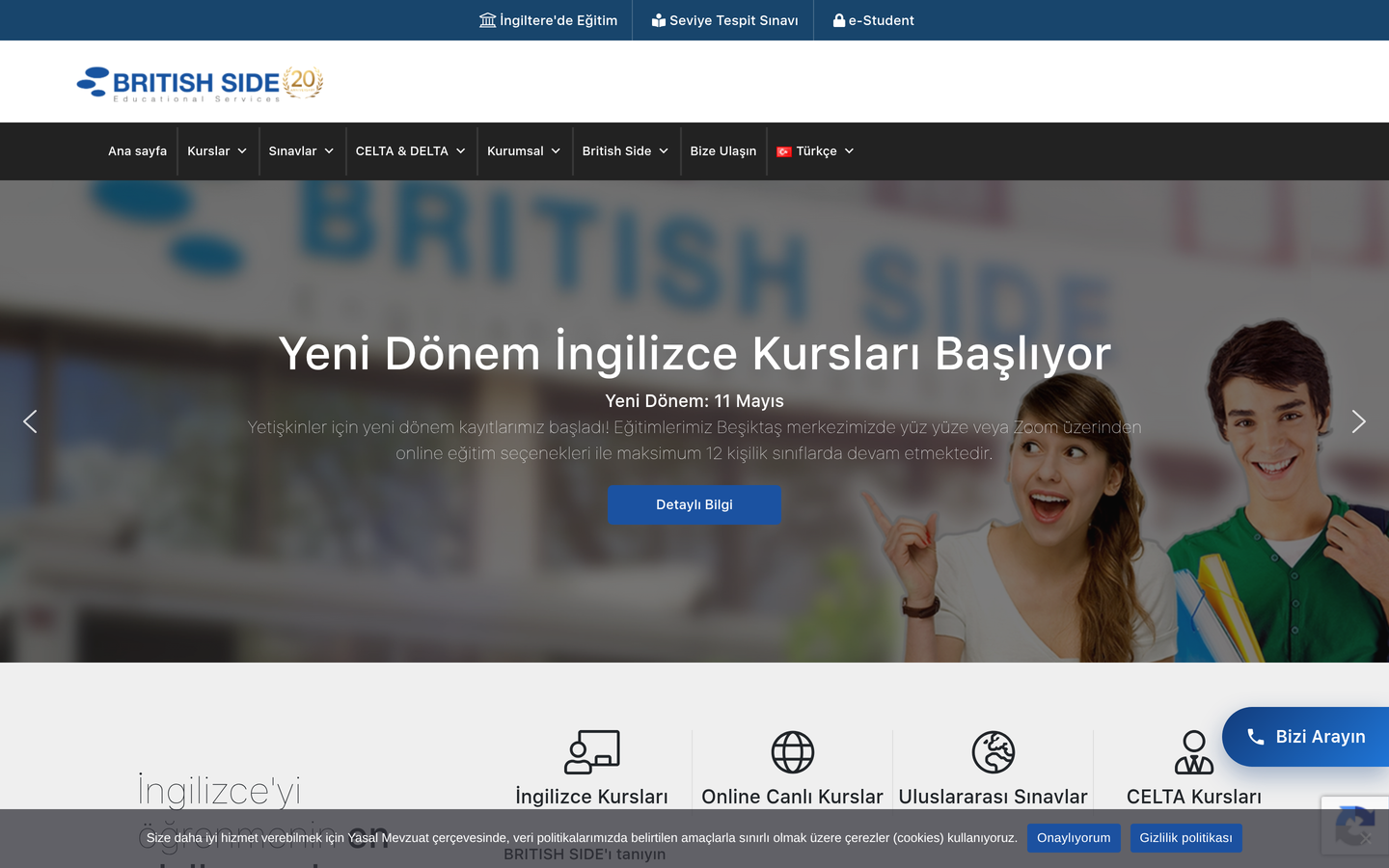Open the Bize Ulaşın menu item
Viewport: 1389px width, 868px height.
tap(723, 151)
